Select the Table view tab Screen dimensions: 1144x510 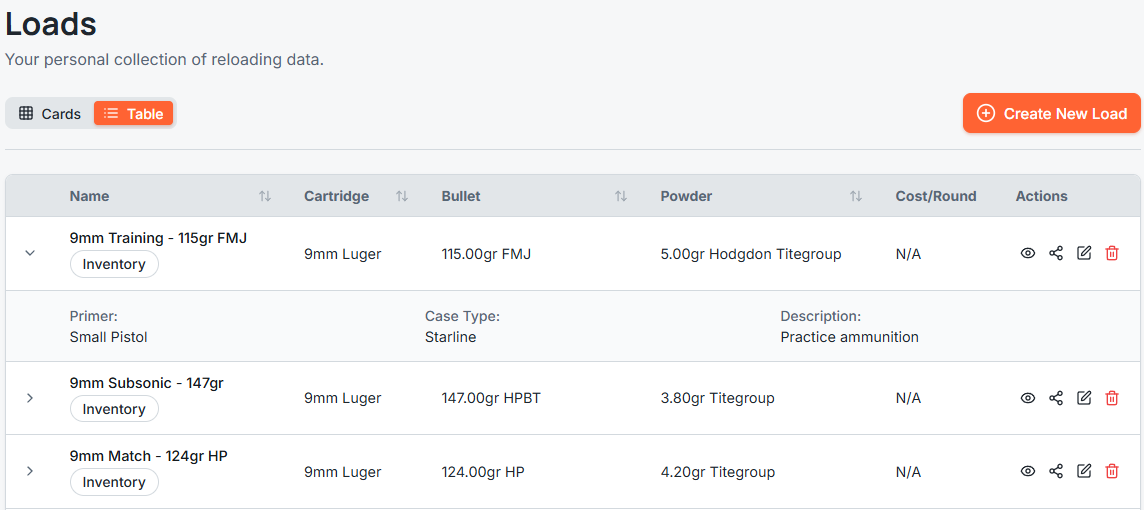click(x=134, y=114)
